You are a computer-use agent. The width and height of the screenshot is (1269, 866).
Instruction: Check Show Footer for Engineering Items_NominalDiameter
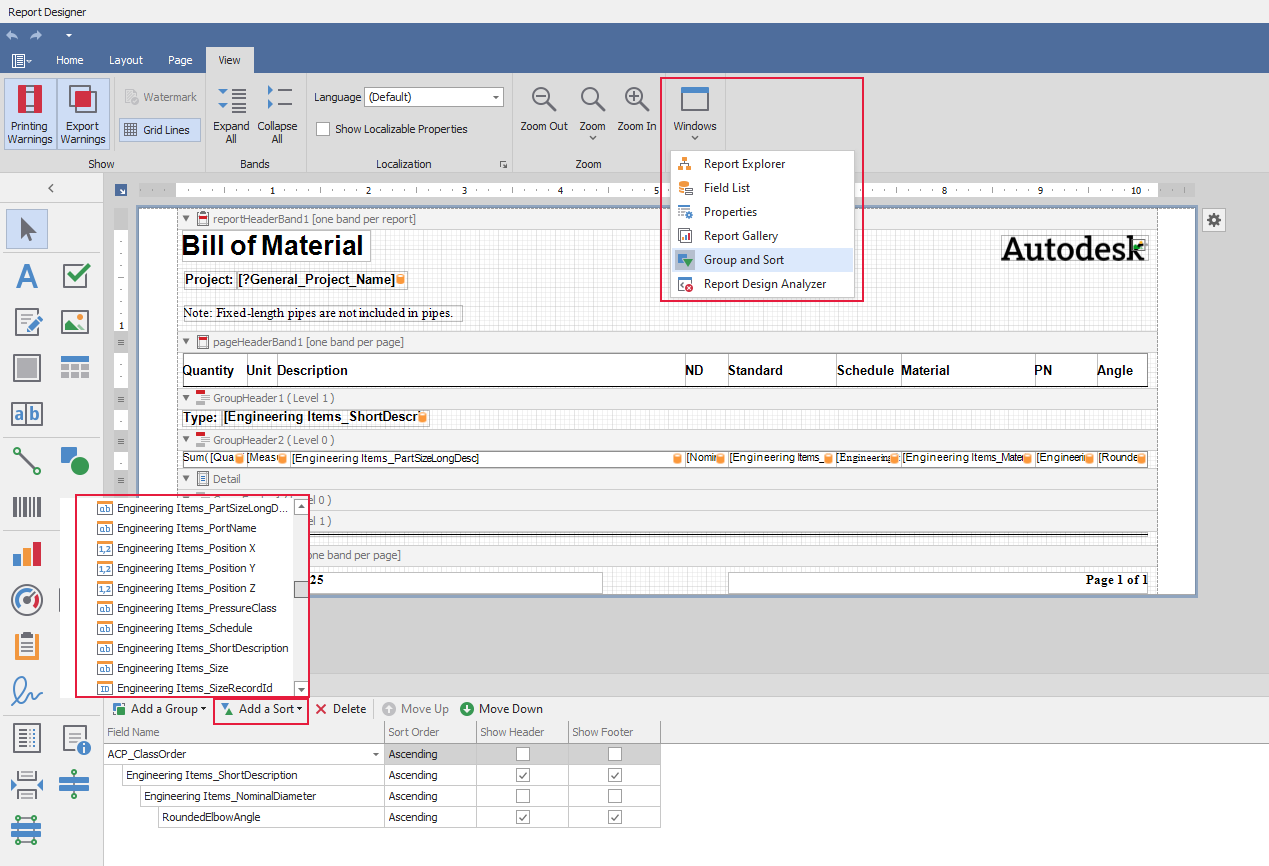pyautogui.click(x=615, y=796)
